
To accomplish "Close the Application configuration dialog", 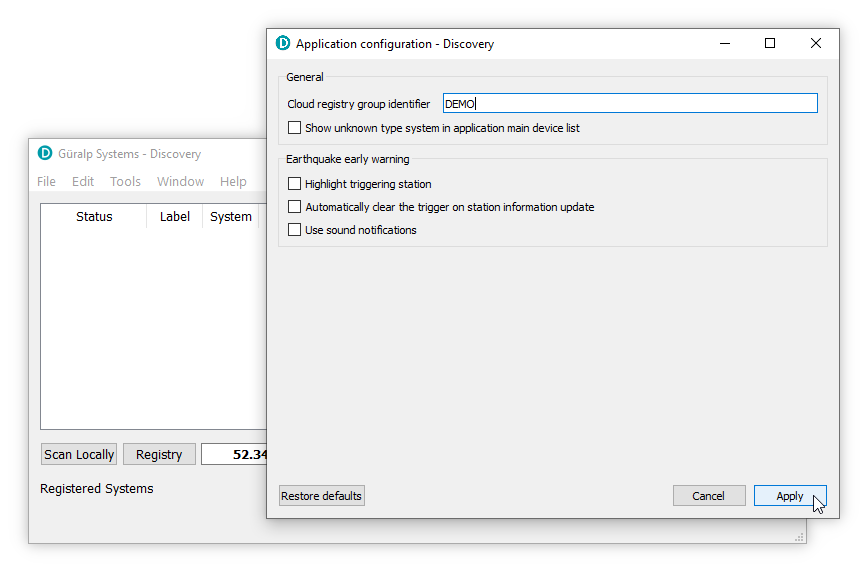I will [816, 43].
